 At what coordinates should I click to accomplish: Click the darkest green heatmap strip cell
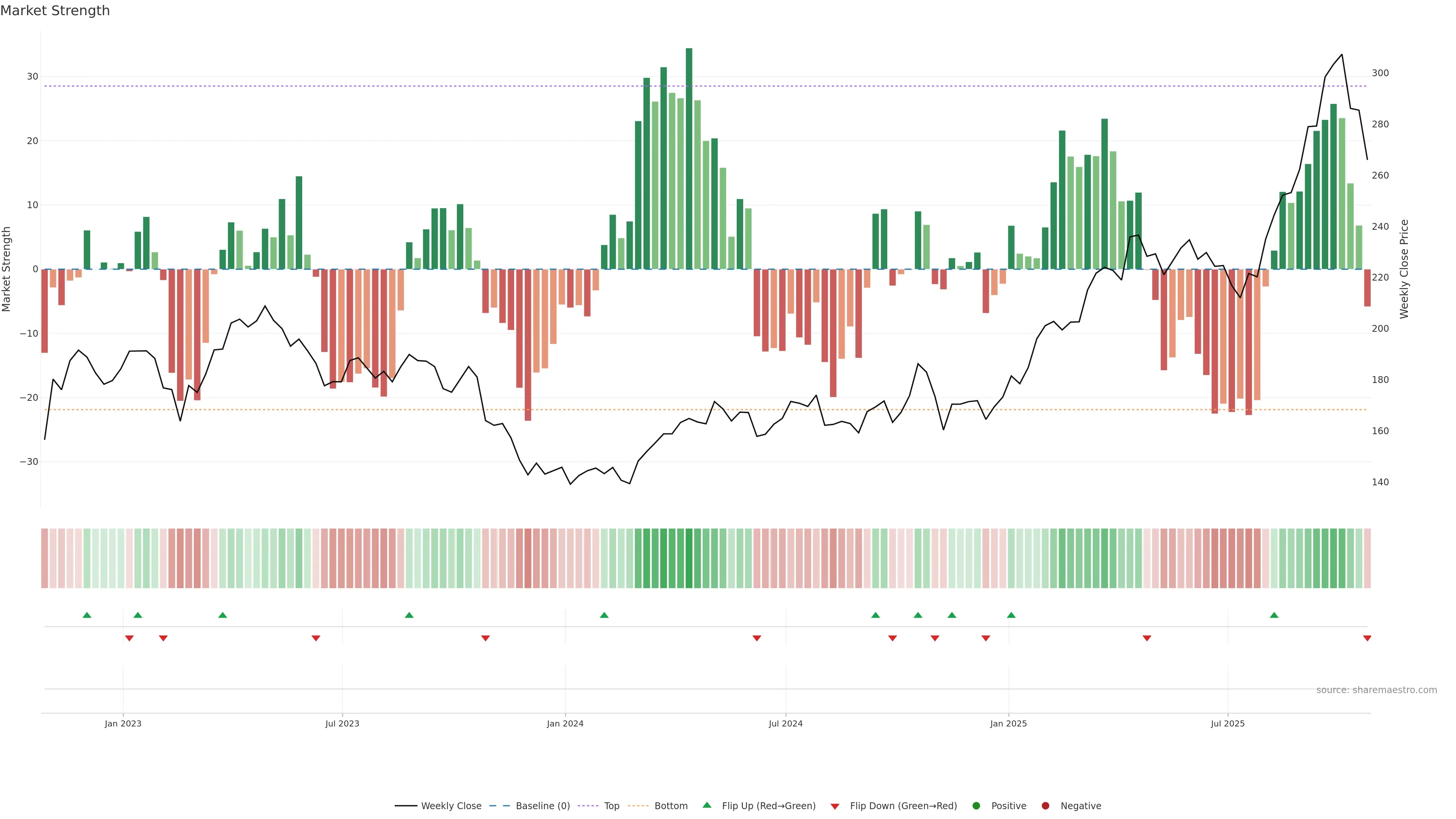[689, 559]
